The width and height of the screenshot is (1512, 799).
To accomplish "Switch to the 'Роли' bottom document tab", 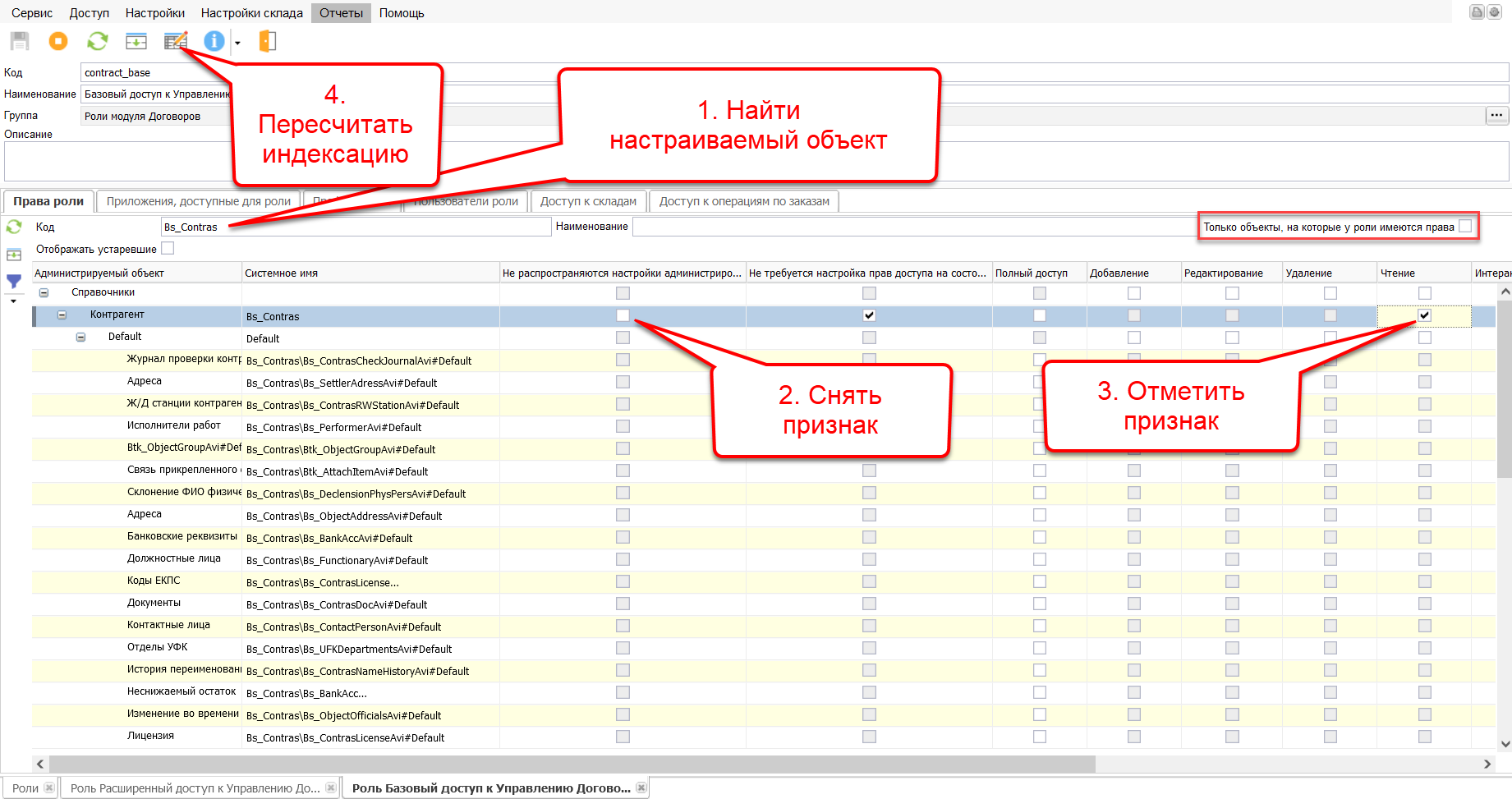I will point(25,788).
